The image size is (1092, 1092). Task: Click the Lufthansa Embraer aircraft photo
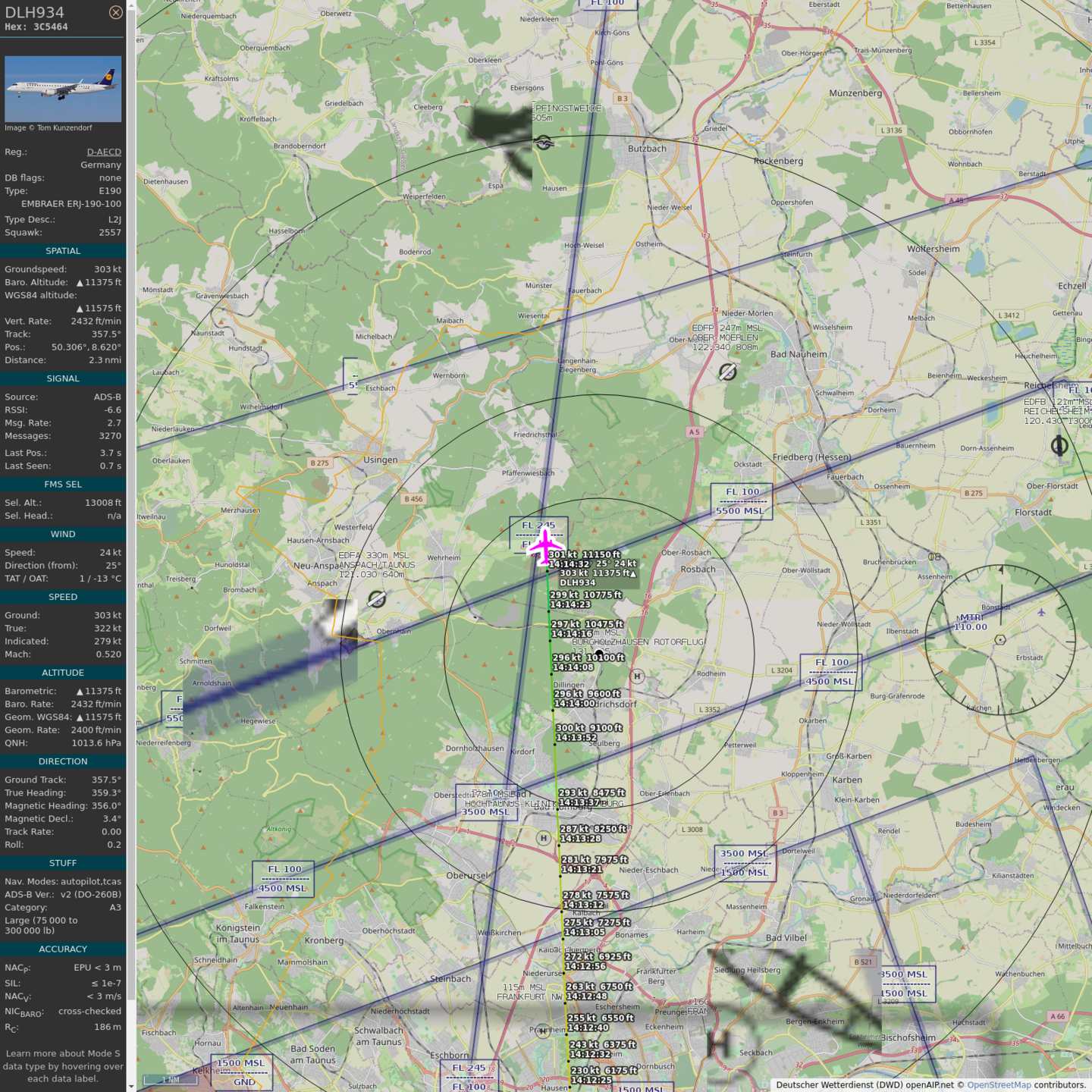pos(63,89)
